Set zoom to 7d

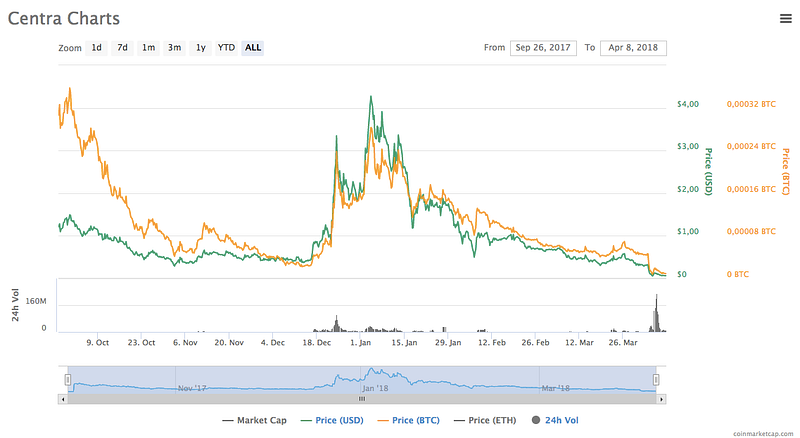tap(122, 48)
